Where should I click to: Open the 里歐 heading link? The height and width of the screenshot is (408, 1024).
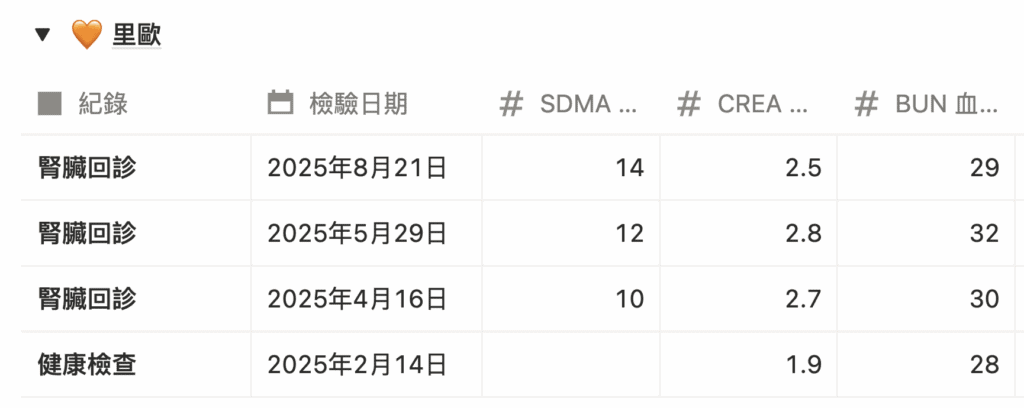pos(137,35)
